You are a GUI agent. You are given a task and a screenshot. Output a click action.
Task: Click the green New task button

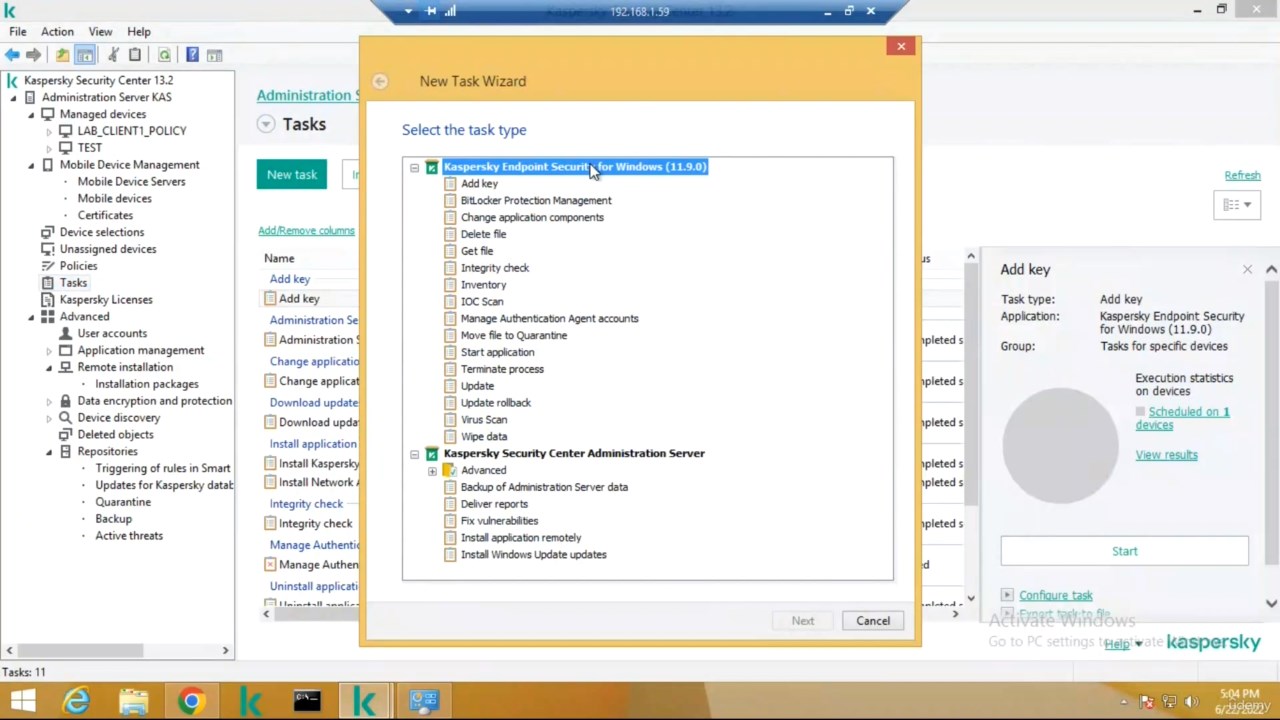pyautogui.click(x=292, y=175)
